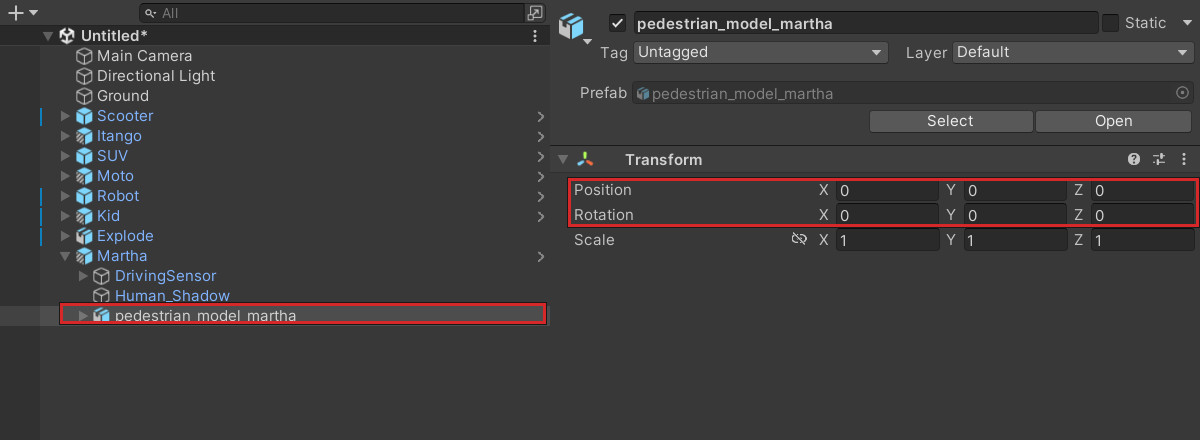Expand the Explode prefab foldout
1200x440 pixels.
click(x=66, y=236)
